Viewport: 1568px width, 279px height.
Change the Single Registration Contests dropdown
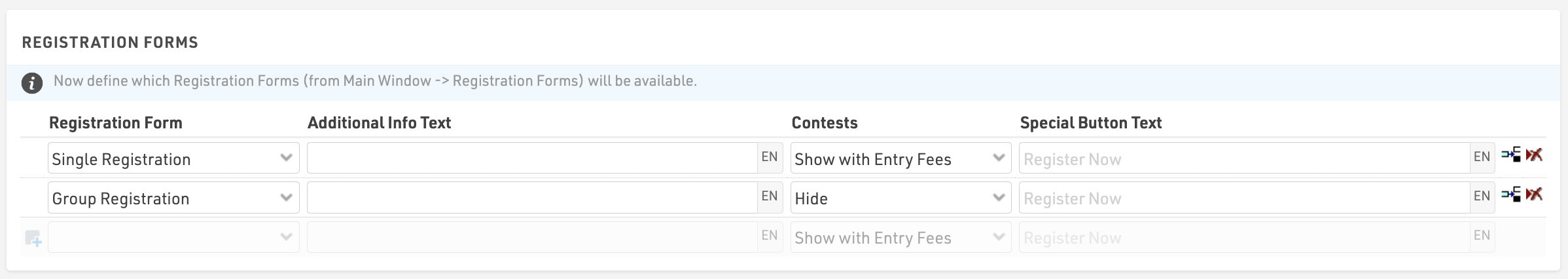pos(900,158)
